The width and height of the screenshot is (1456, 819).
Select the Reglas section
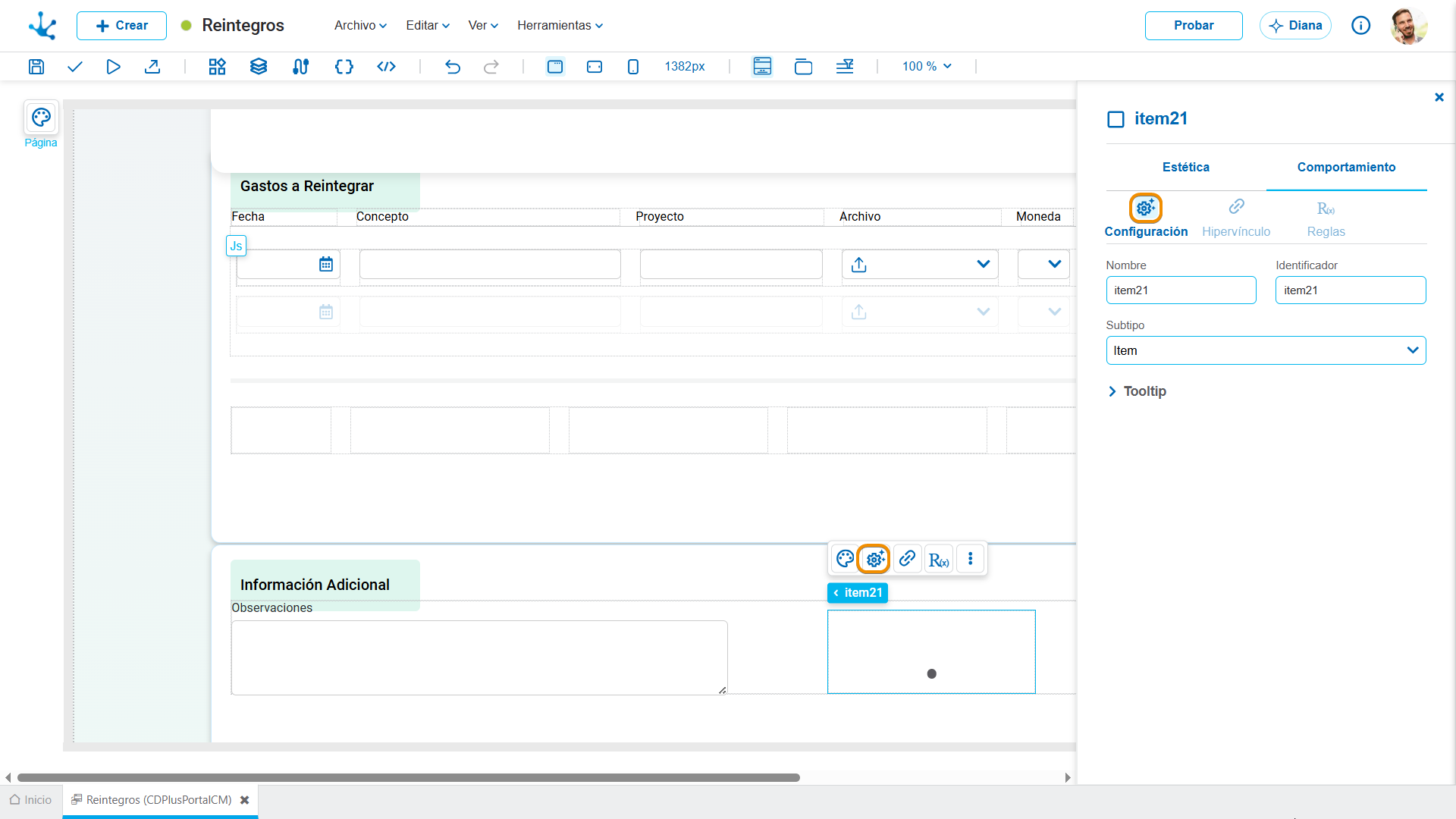point(1326,217)
